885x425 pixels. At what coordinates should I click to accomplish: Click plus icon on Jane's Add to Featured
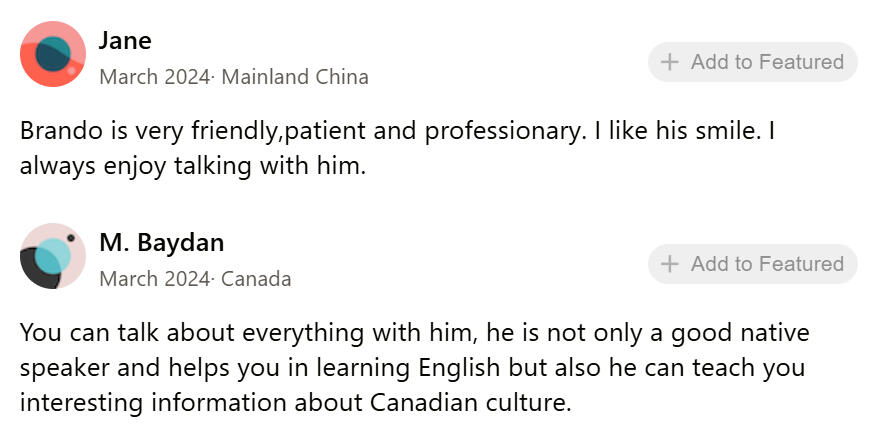tap(670, 62)
